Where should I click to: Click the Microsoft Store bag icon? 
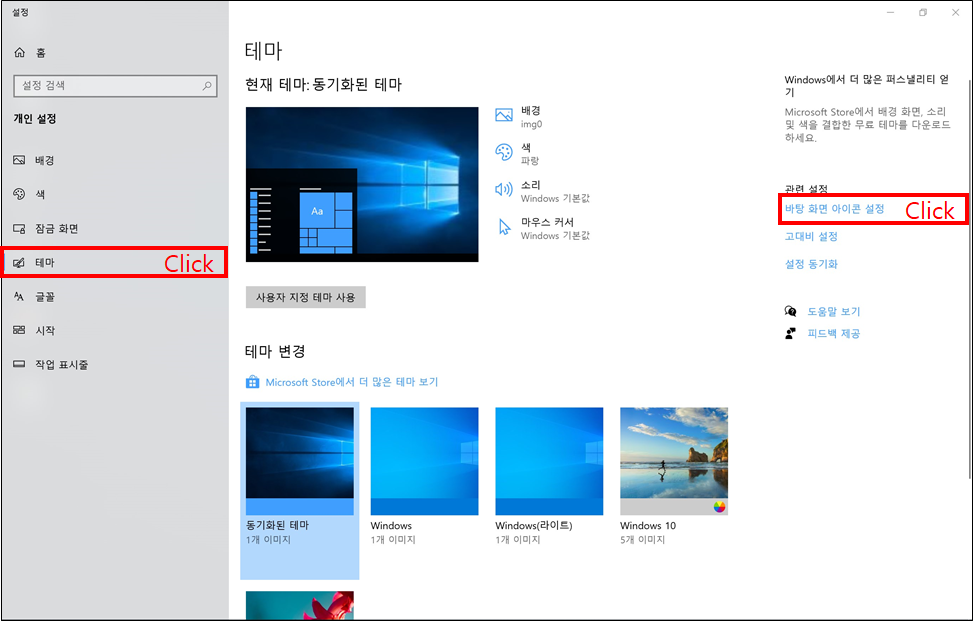pyautogui.click(x=253, y=382)
